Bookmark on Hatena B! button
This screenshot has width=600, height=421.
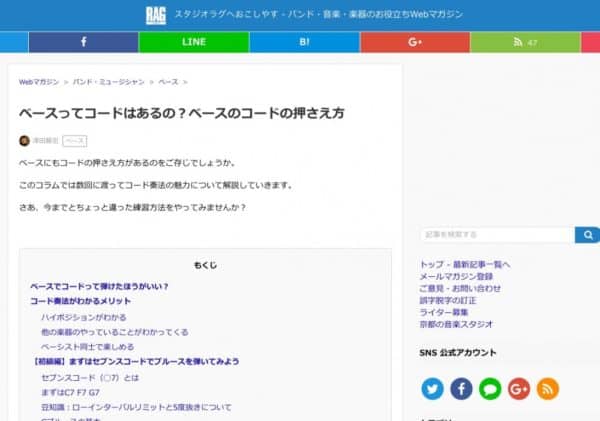(305, 42)
